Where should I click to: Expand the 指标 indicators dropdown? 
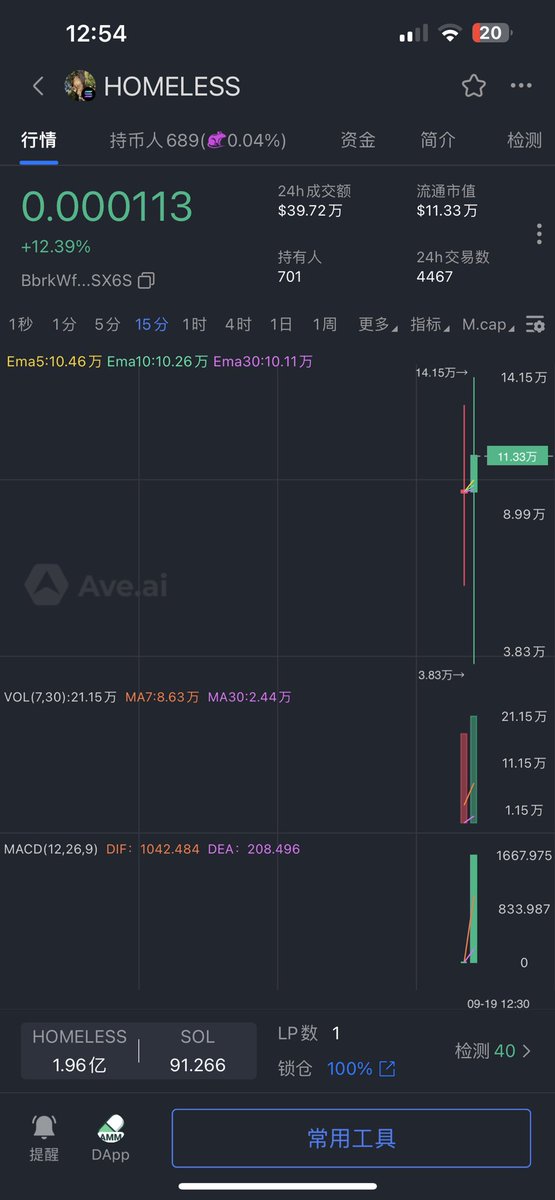pyautogui.click(x=429, y=324)
